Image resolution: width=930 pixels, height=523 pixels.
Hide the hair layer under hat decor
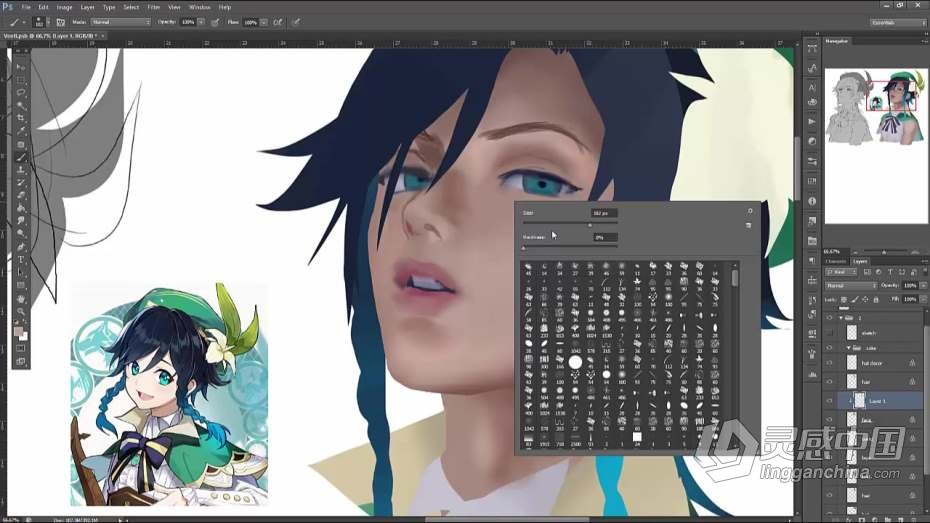829,382
